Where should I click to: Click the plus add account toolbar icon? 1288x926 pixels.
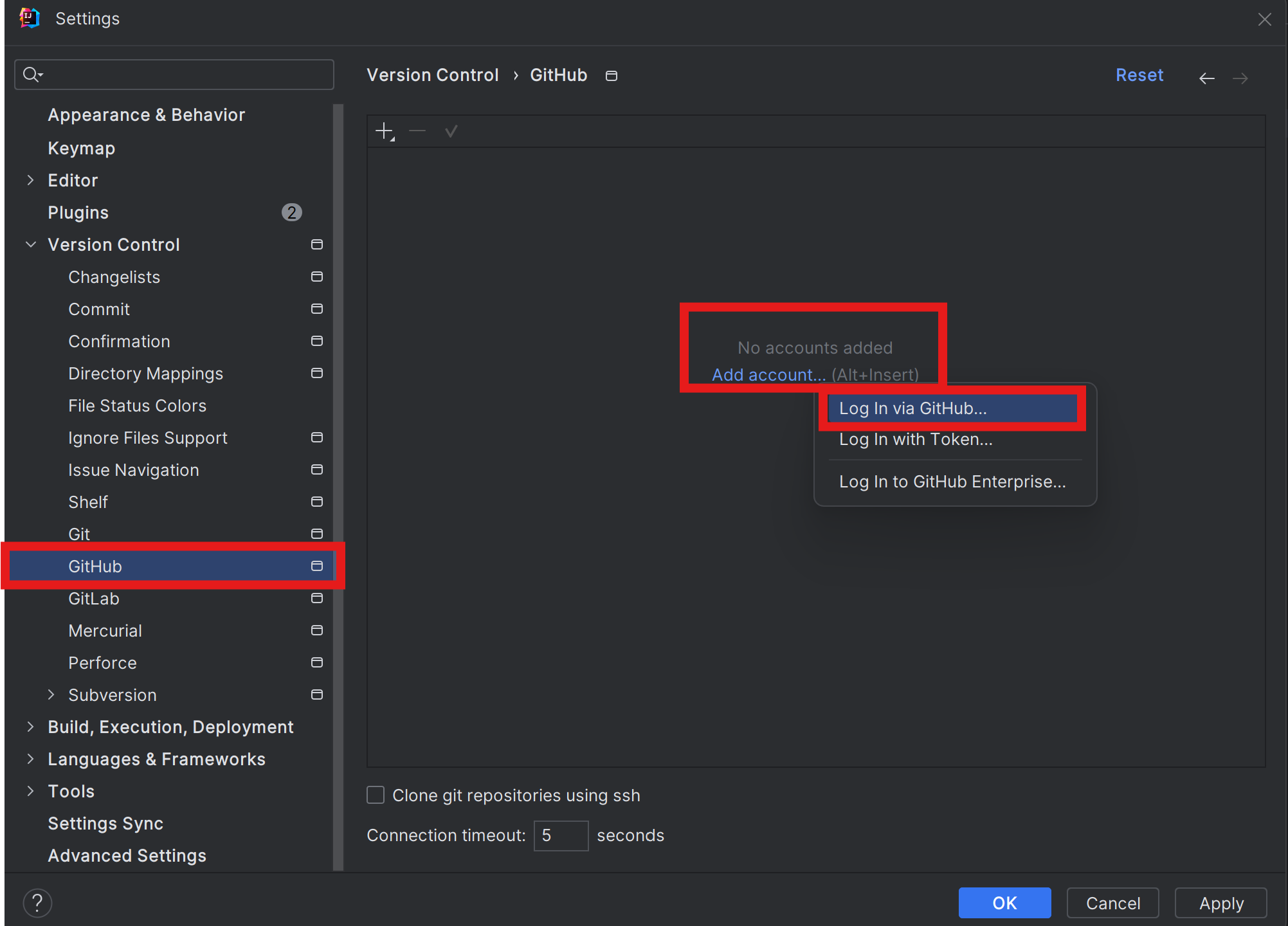point(385,132)
